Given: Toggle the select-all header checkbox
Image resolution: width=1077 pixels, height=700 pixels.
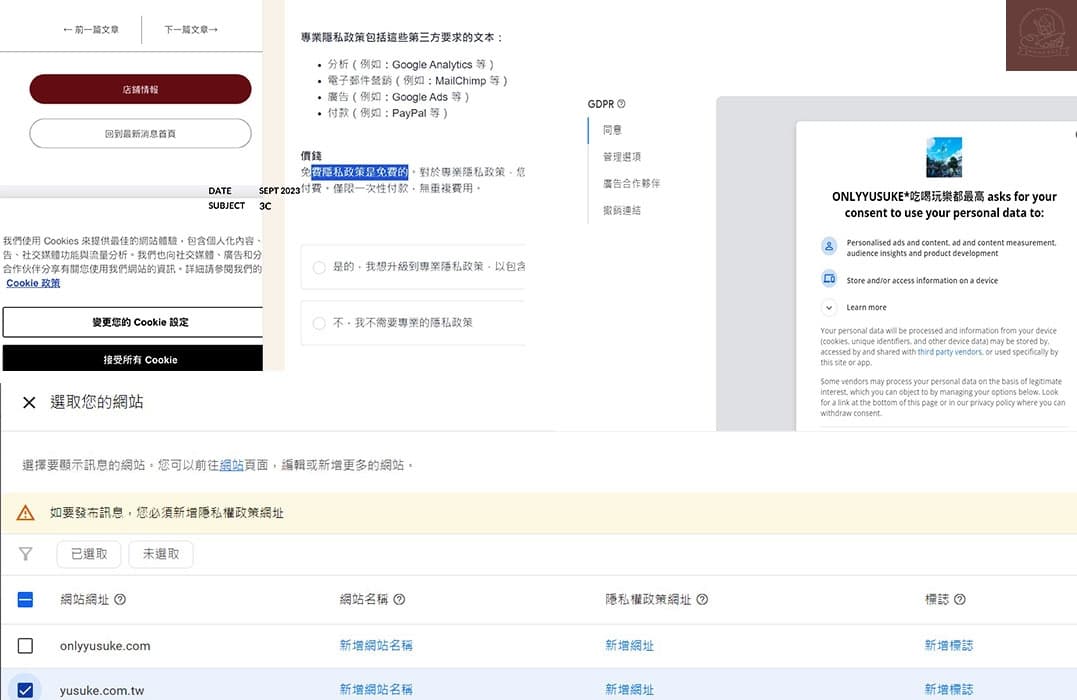Looking at the screenshot, I should [x=26, y=600].
